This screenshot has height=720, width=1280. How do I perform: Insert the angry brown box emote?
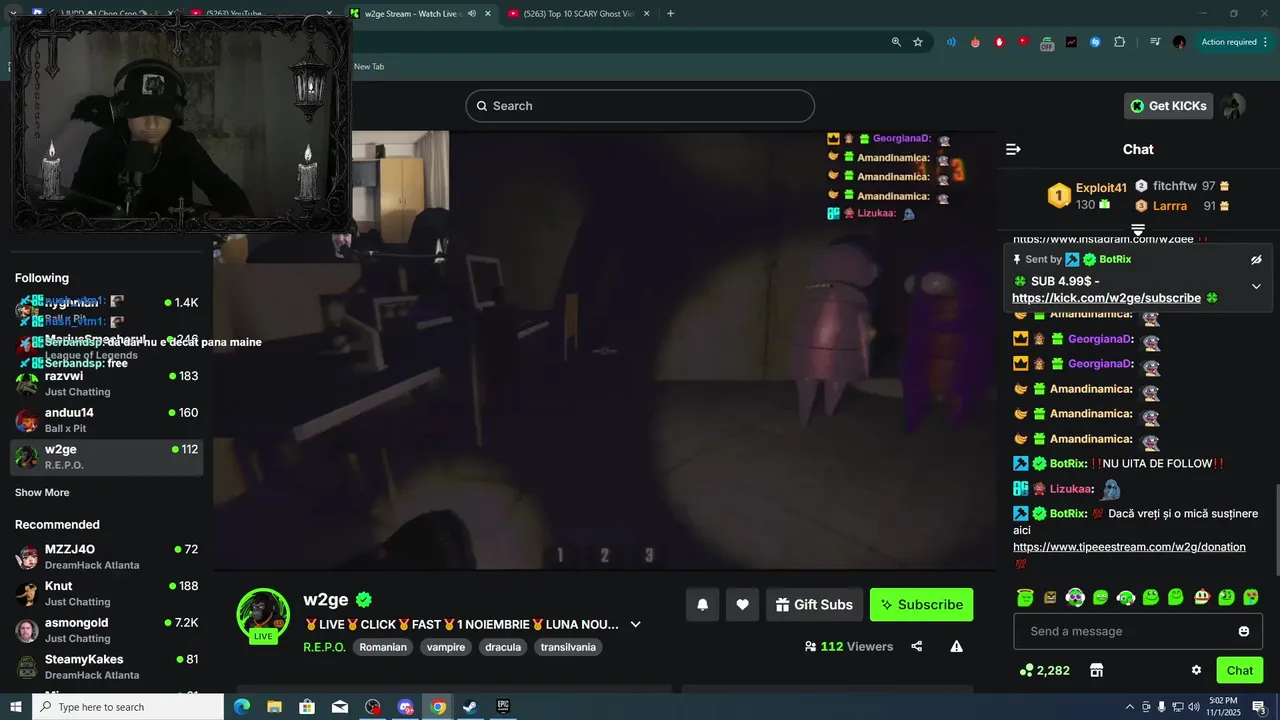click(1050, 597)
